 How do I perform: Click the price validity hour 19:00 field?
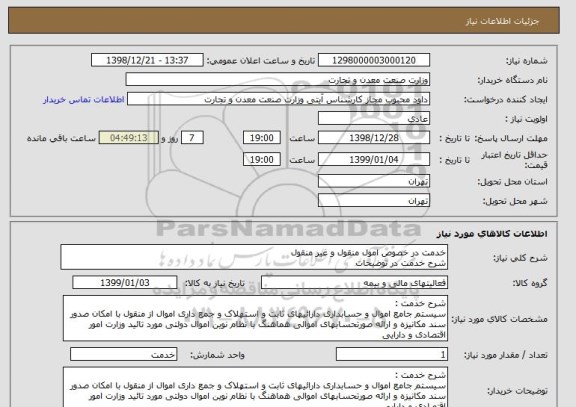coord(262,159)
